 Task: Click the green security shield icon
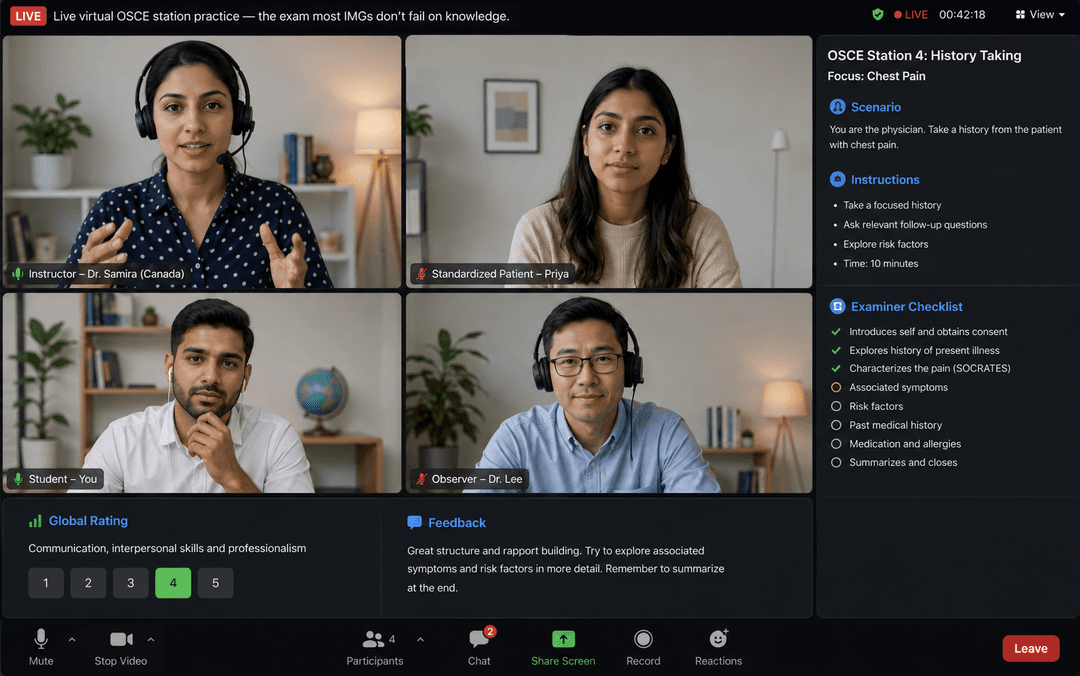[878, 14]
